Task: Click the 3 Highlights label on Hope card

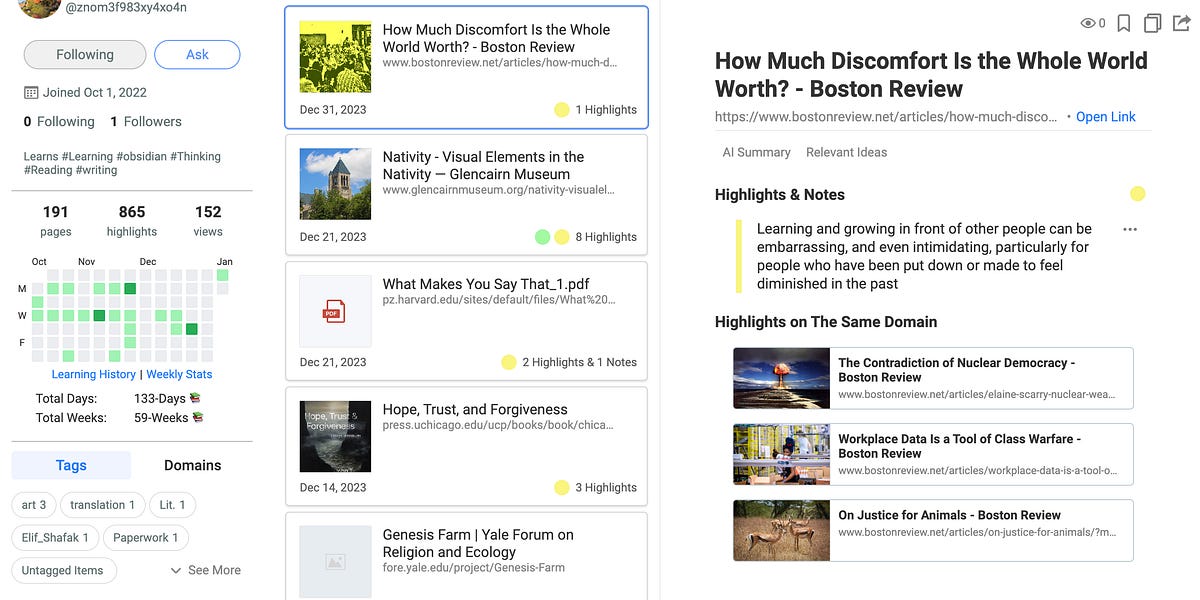Action: (x=606, y=488)
